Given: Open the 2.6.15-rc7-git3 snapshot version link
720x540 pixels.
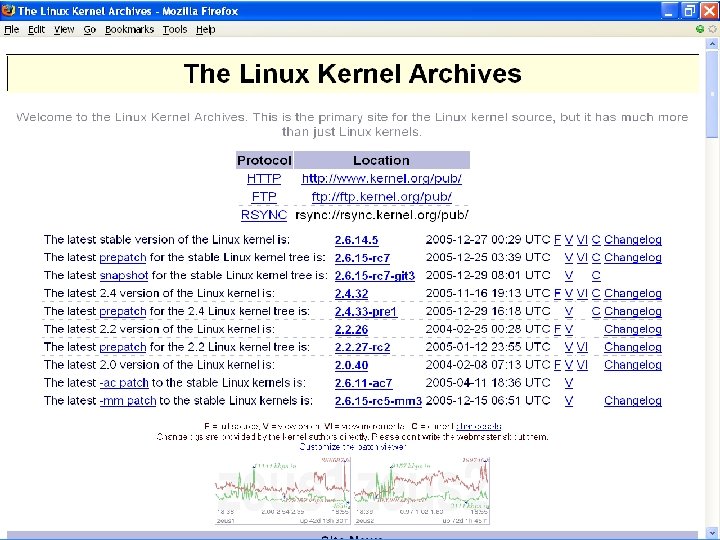Looking at the screenshot, I should tap(375, 276).
